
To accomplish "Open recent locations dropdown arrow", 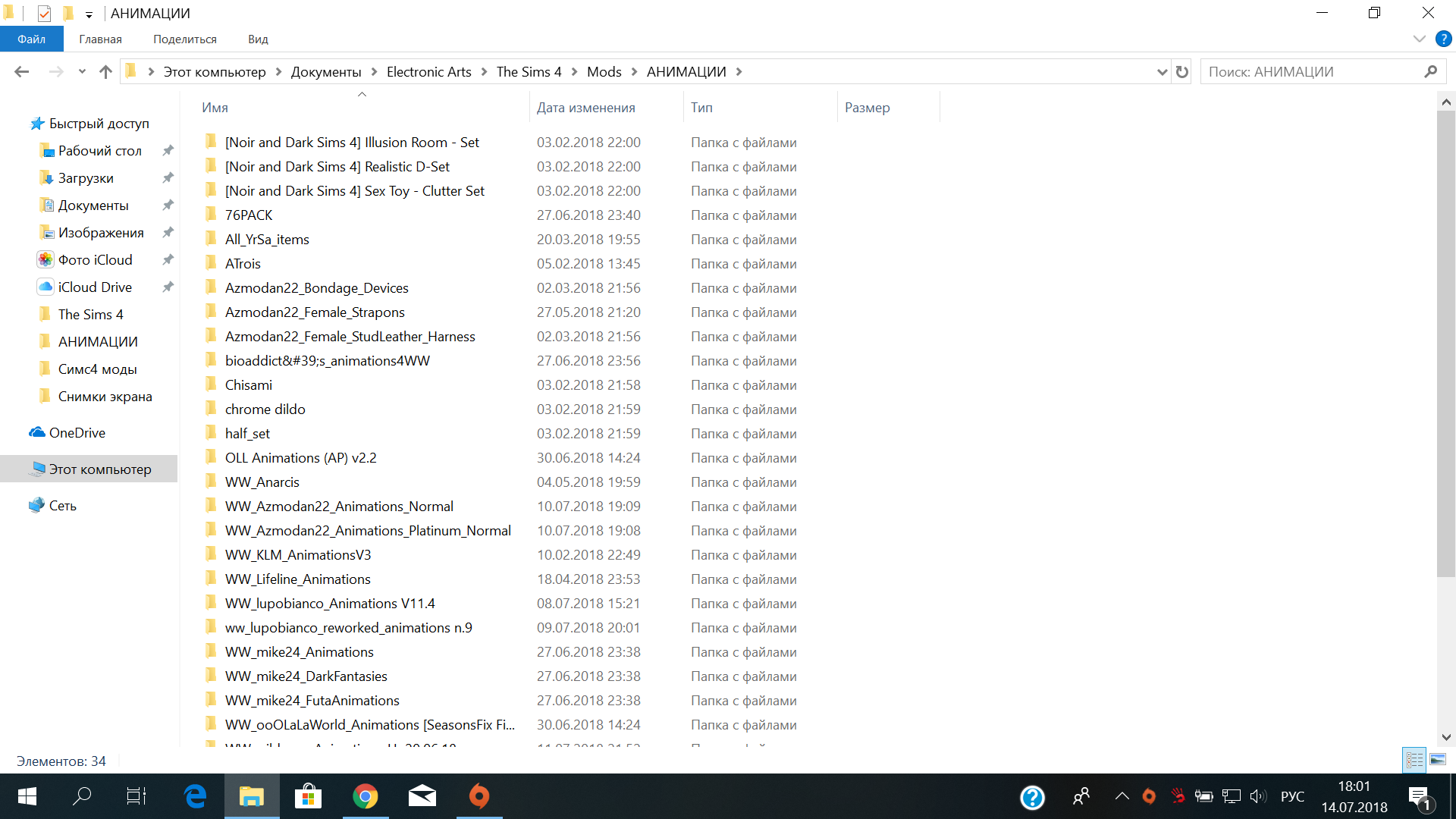I will click(x=82, y=71).
